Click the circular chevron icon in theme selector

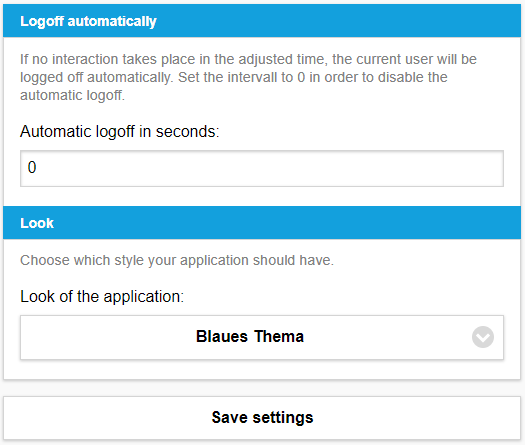482,337
